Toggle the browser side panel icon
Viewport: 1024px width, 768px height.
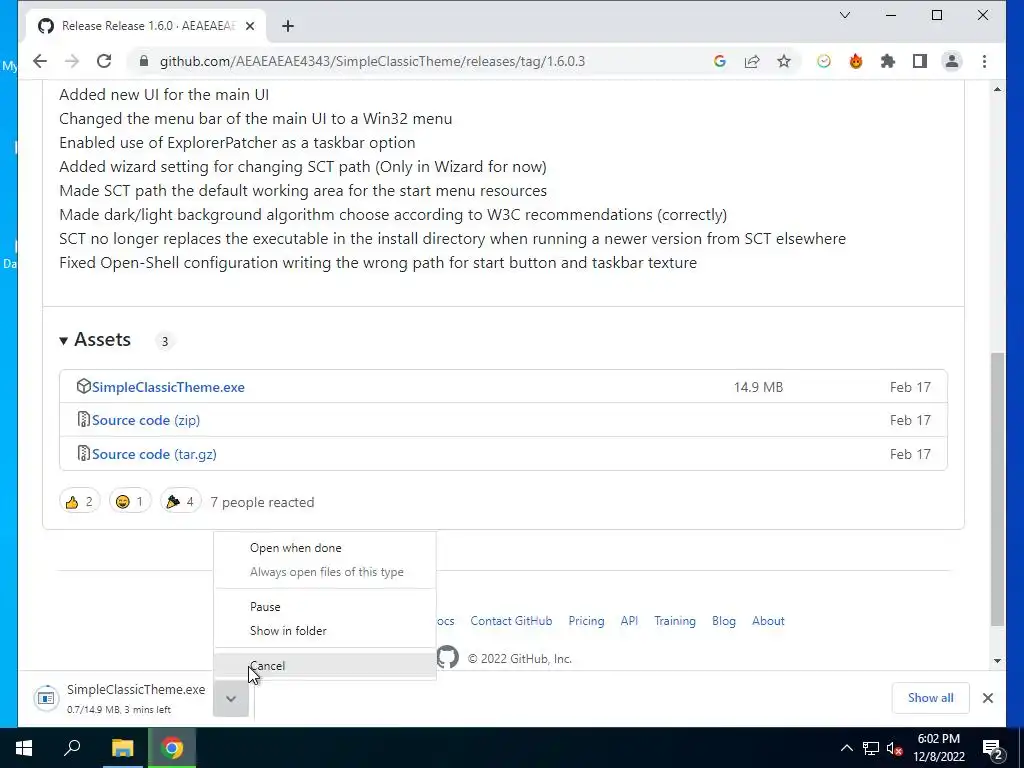[920, 61]
